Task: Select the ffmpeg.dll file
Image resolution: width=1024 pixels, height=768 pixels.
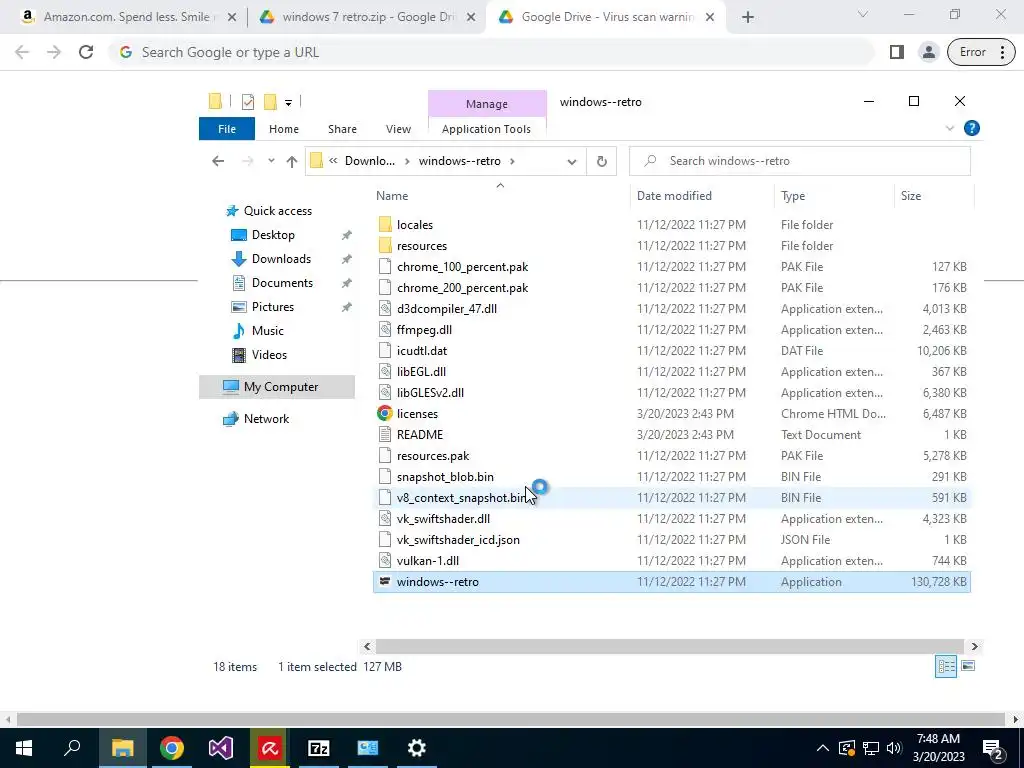Action: (x=671, y=330)
